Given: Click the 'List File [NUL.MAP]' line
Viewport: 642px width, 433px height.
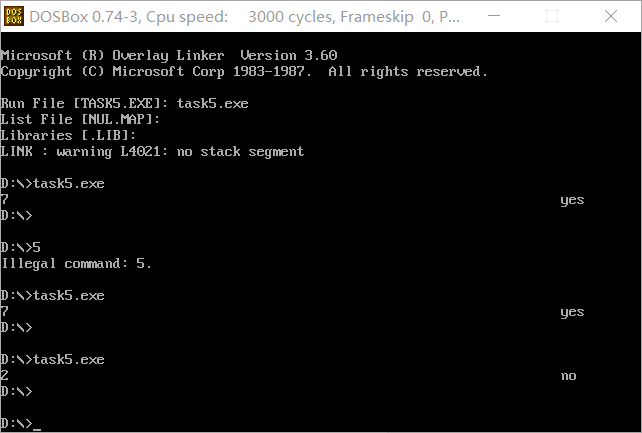Looking at the screenshot, I should [x=80, y=120].
